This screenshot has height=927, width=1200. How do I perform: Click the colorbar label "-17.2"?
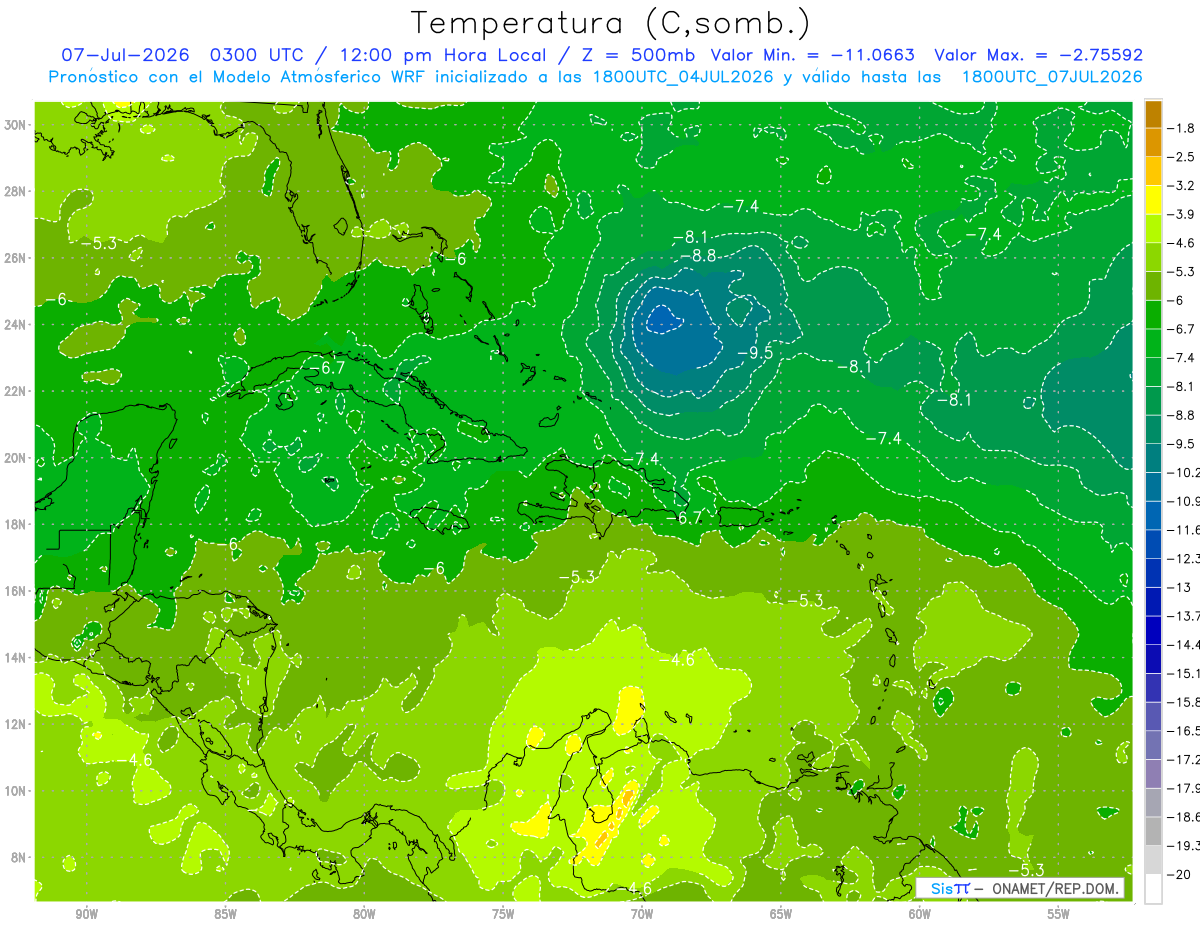tap(1183, 759)
